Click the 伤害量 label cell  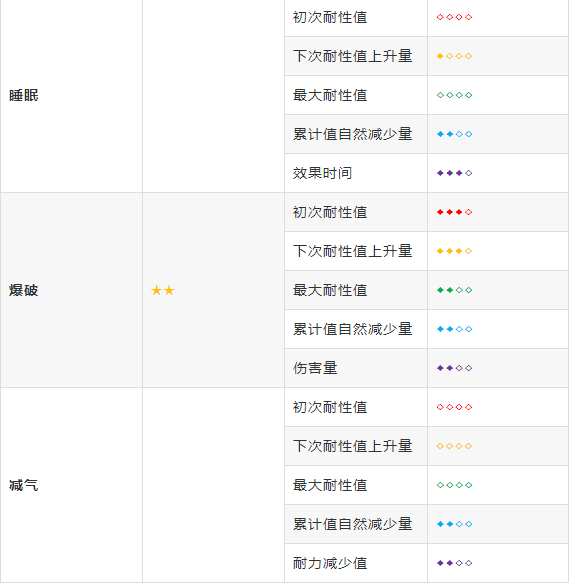click(356, 368)
